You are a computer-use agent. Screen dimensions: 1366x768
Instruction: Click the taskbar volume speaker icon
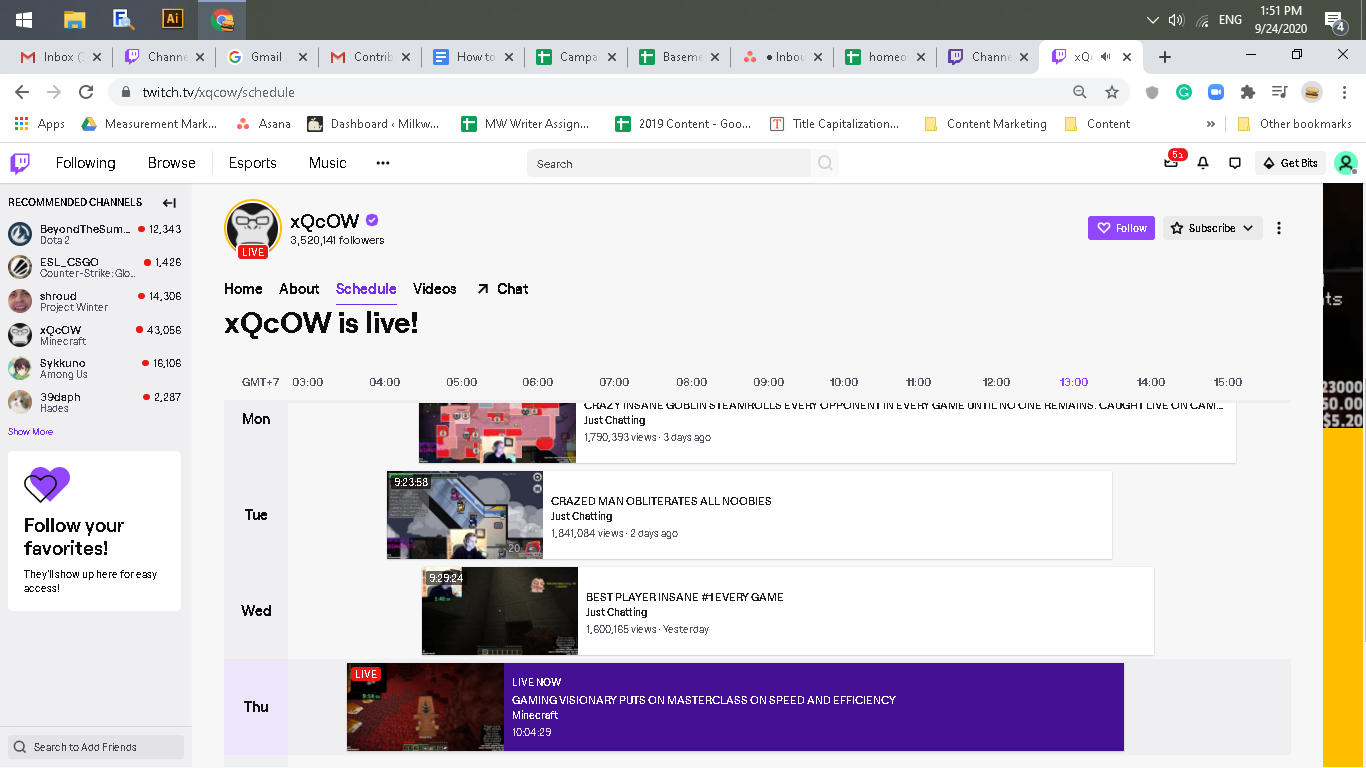[x=1176, y=19]
